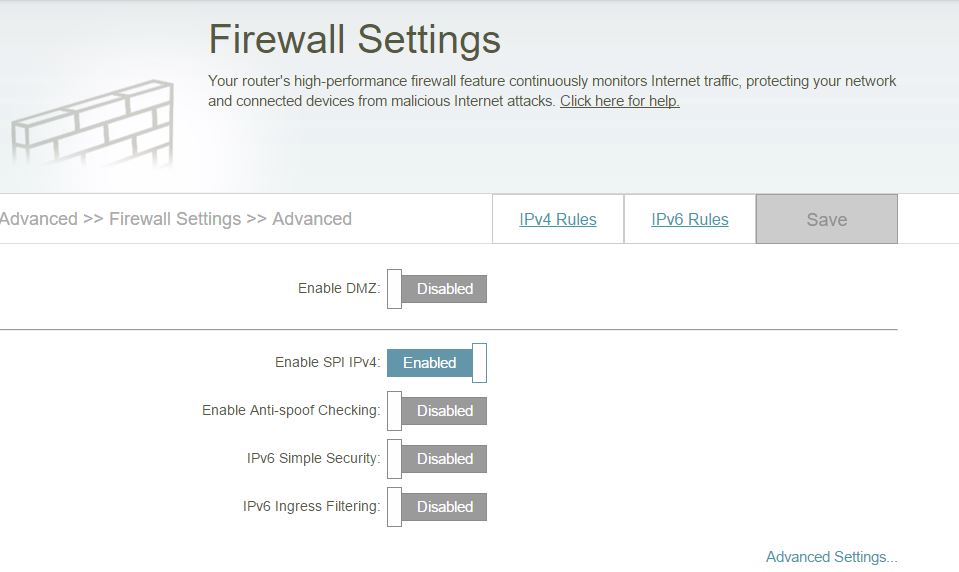Click the Firewall Settings page heading

point(354,40)
